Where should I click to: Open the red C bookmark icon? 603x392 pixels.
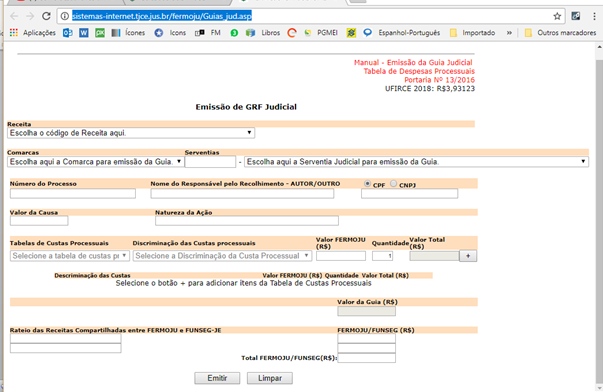tap(292, 33)
